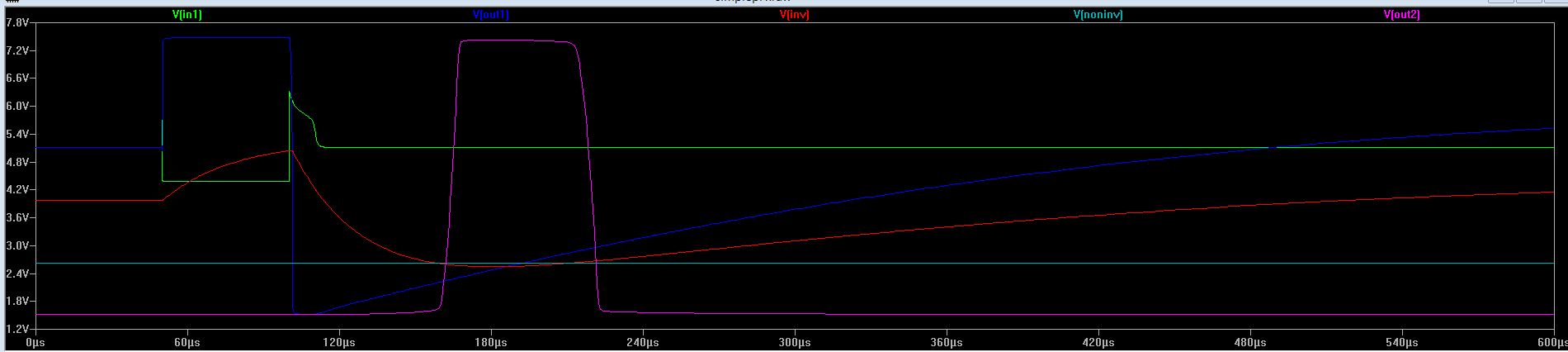Click the 3.0V vertical axis label
This screenshot has height=352, width=1568.
pyautogui.click(x=17, y=245)
